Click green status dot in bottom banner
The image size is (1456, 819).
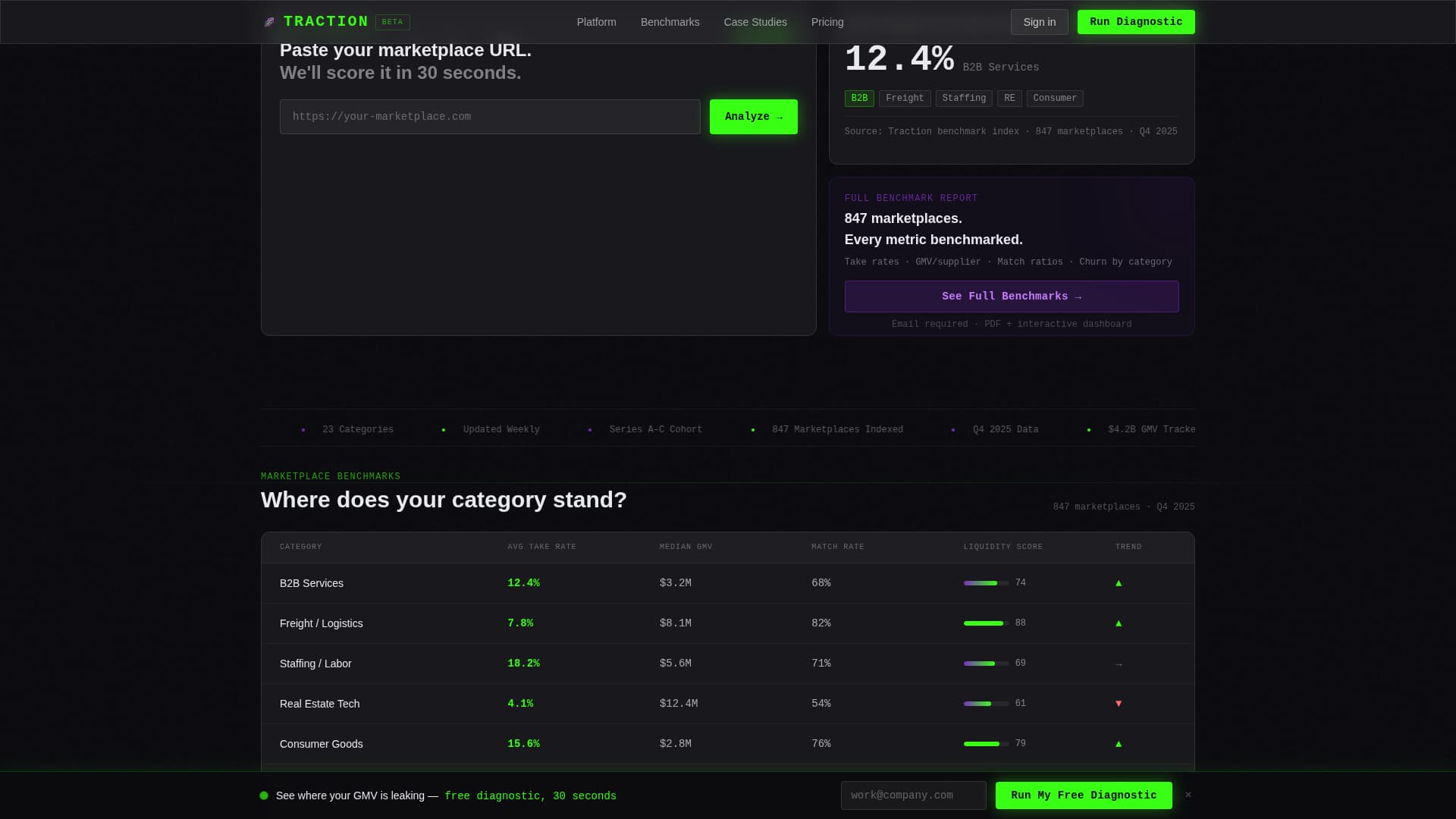pyautogui.click(x=264, y=795)
